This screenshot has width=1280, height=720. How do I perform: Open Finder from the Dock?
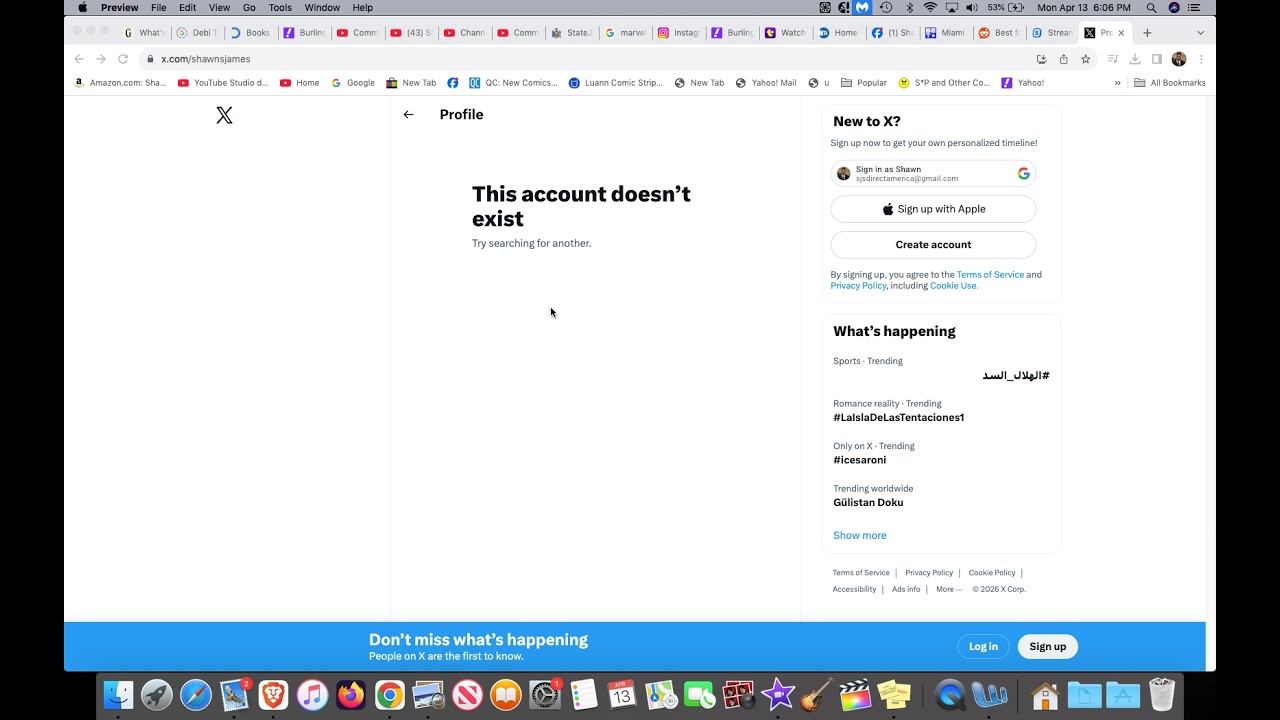[118, 694]
